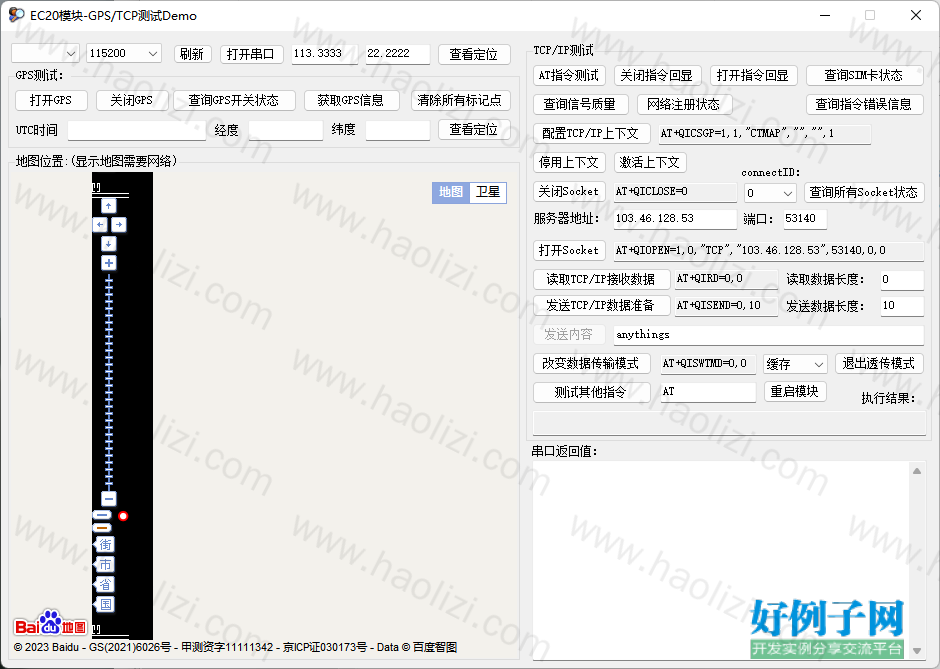Click 查询所有Socket状态 button
This screenshot has width=940, height=669.
pos(864,192)
